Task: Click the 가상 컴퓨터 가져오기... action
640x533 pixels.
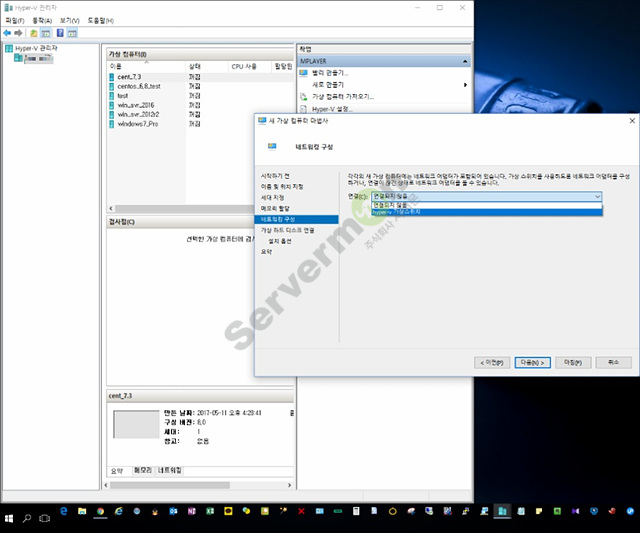Action: (x=343, y=97)
